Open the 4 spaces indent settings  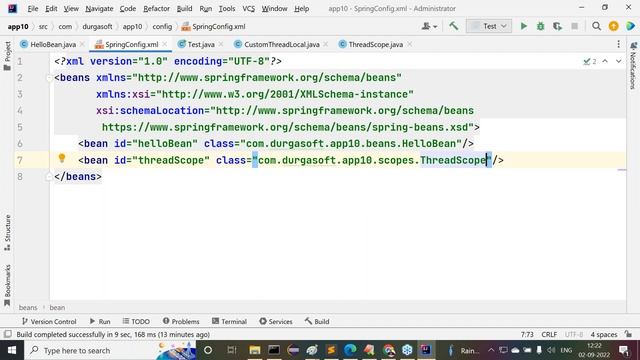[604, 334]
